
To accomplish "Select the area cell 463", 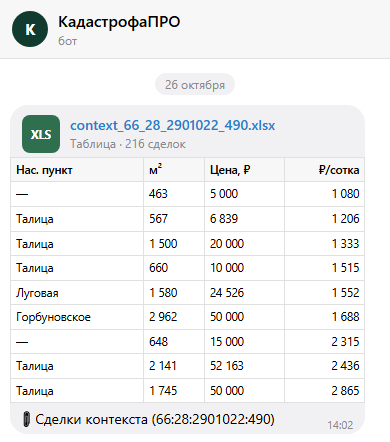I will (174, 194).
